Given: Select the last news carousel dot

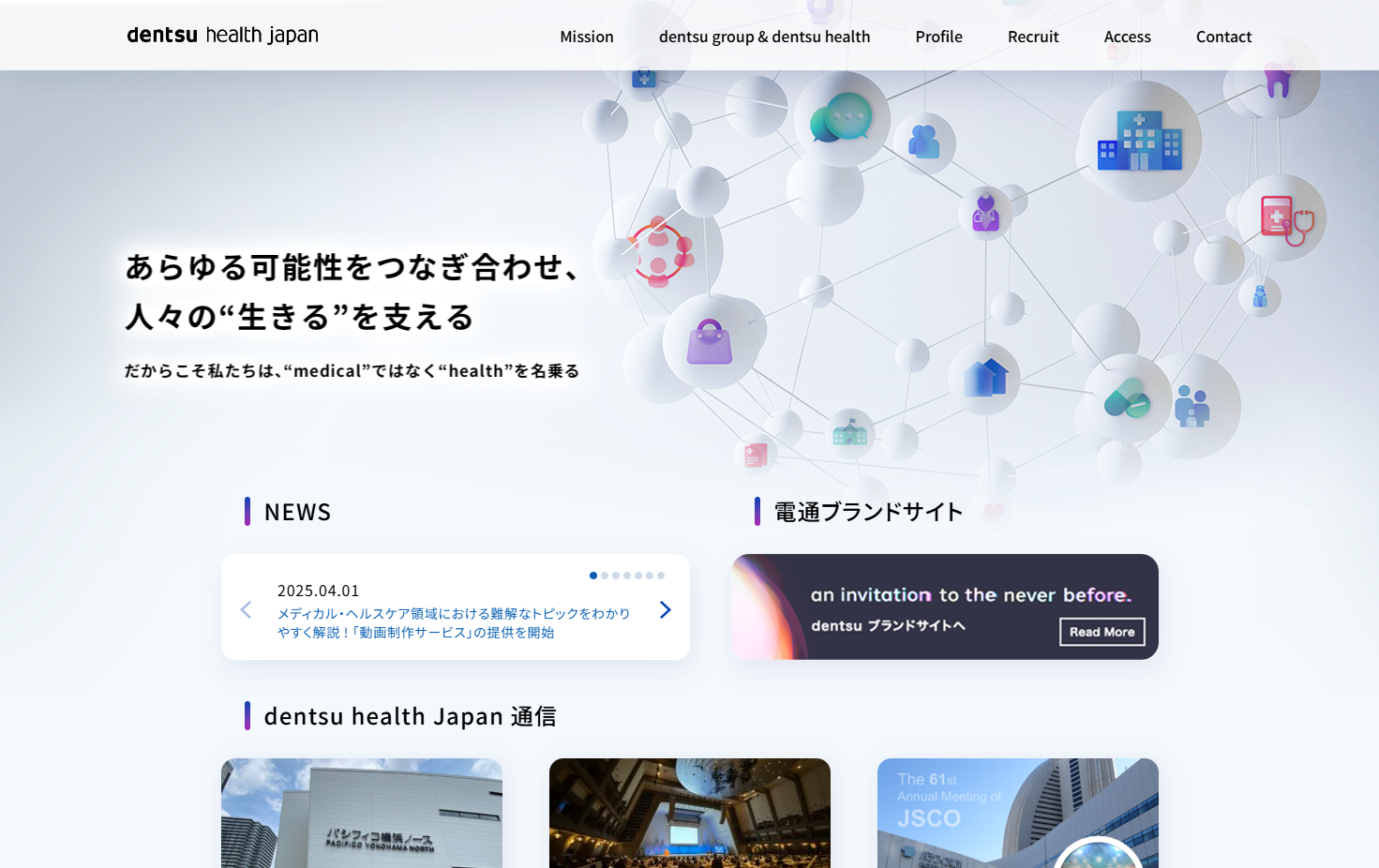Looking at the screenshot, I should 661,576.
